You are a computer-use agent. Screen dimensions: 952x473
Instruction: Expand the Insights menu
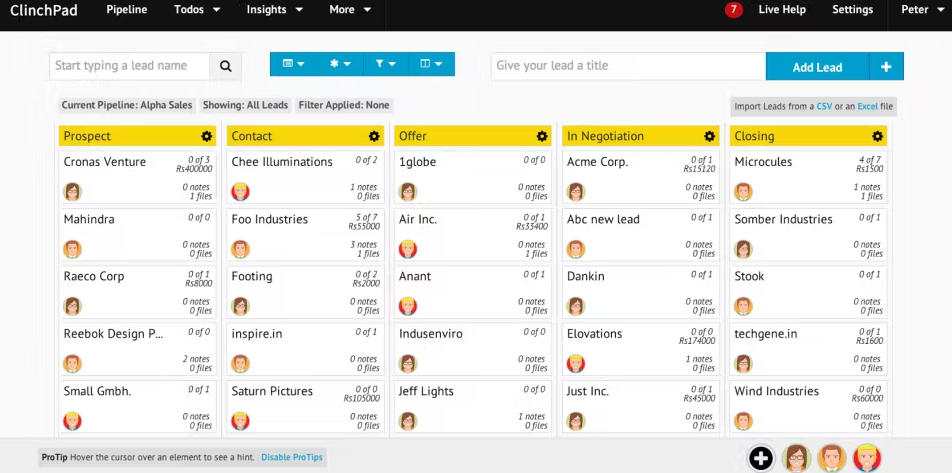click(x=274, y=10)
